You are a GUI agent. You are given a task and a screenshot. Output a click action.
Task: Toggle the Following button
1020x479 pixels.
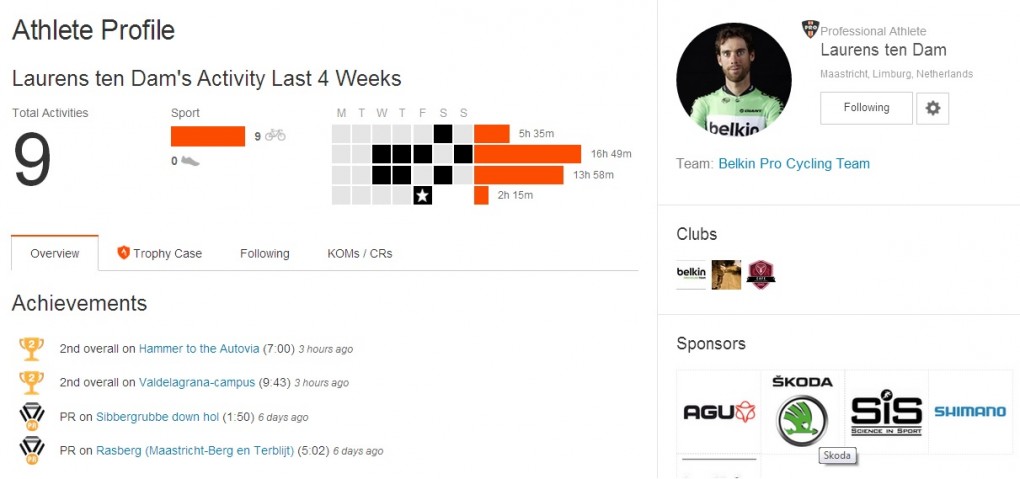[x=866, y=108]
